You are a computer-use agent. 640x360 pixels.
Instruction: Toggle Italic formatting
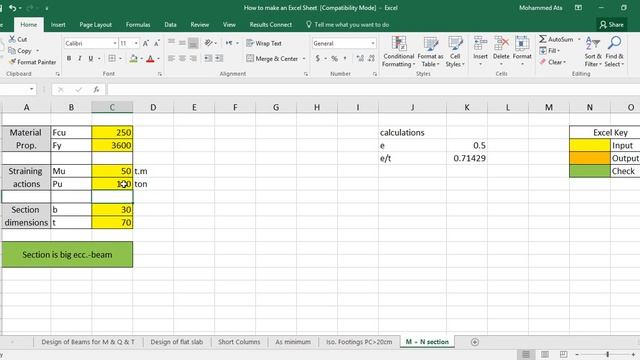point(80,59)
